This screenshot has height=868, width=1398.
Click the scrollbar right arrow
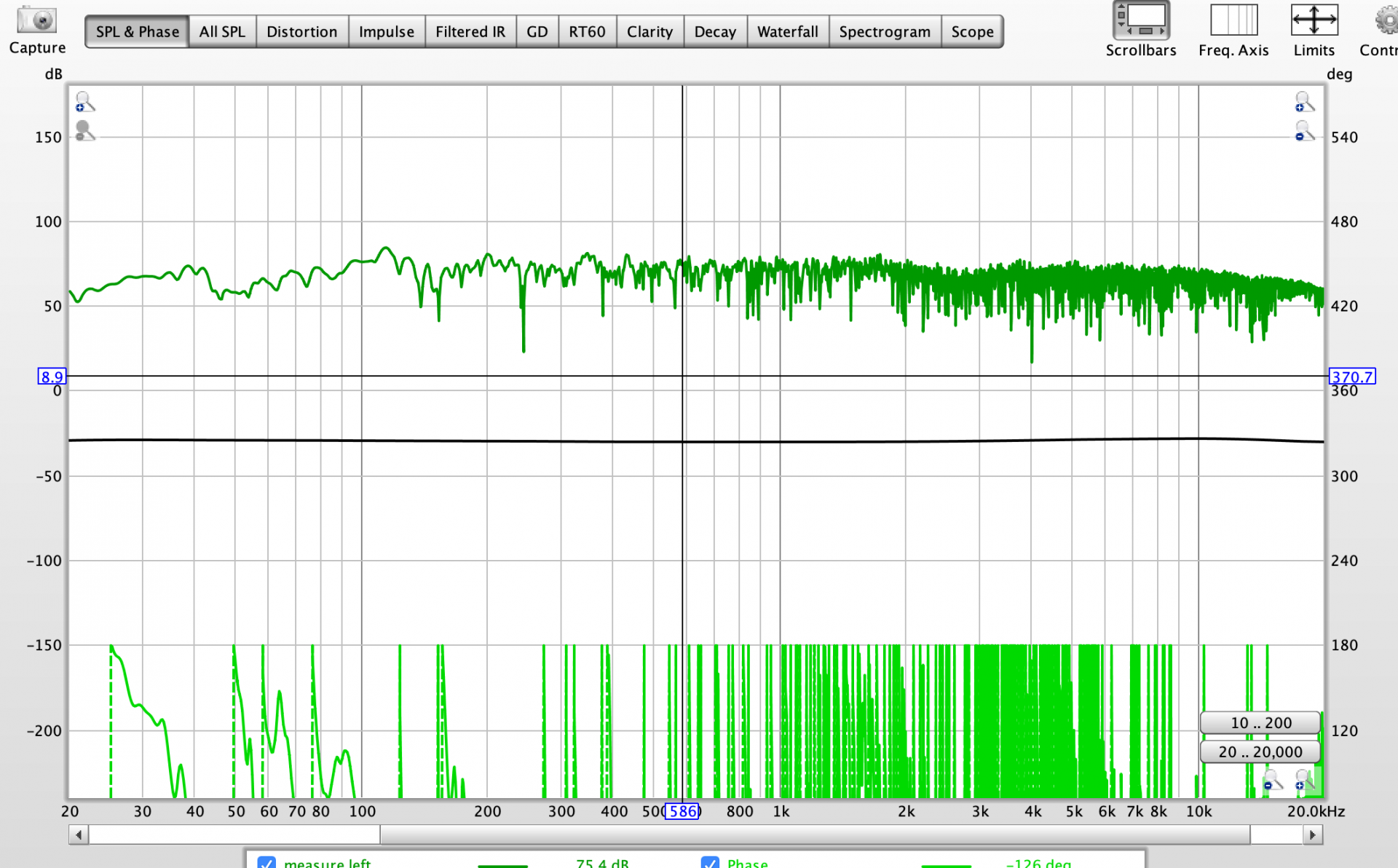click(x=1312, y=835)
